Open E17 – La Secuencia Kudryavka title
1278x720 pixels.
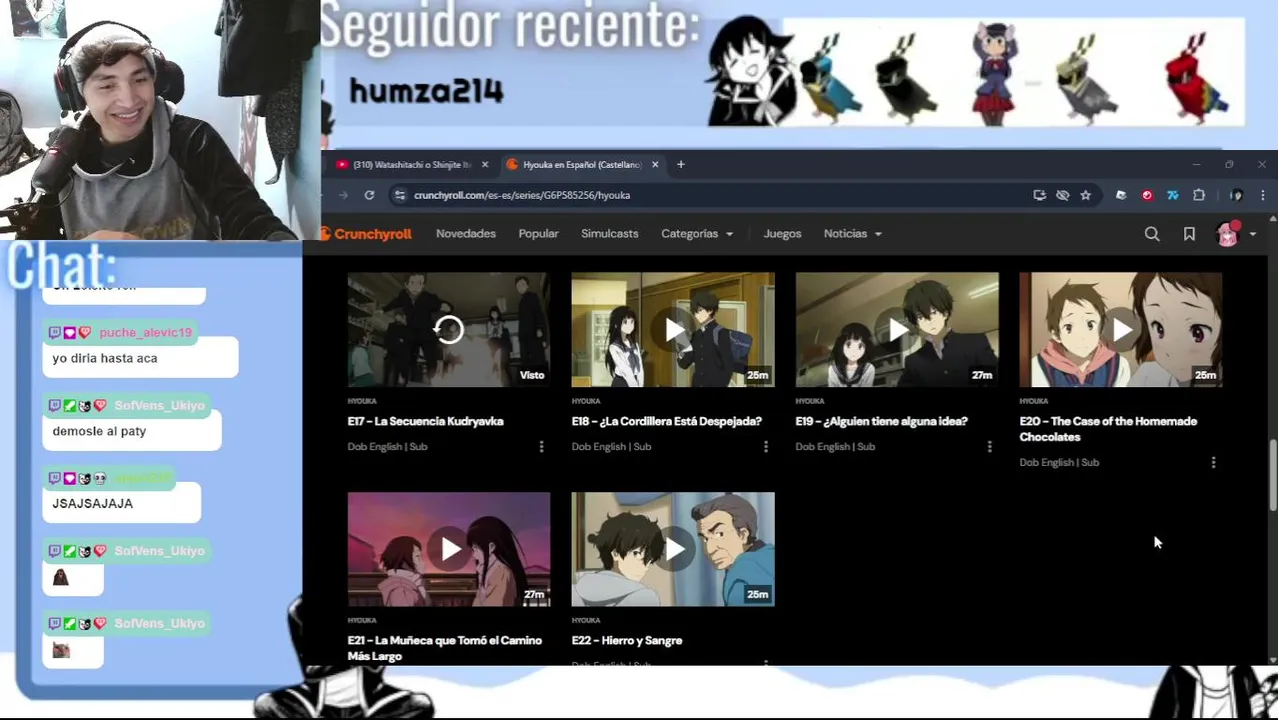[x=425, y=421]
